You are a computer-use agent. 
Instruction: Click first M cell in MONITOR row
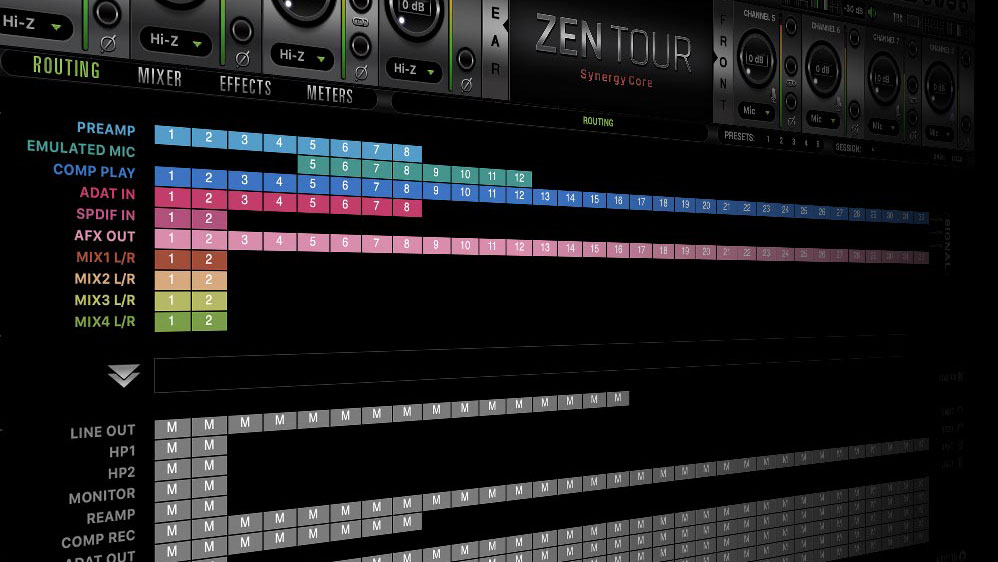[x=172, y=489]
